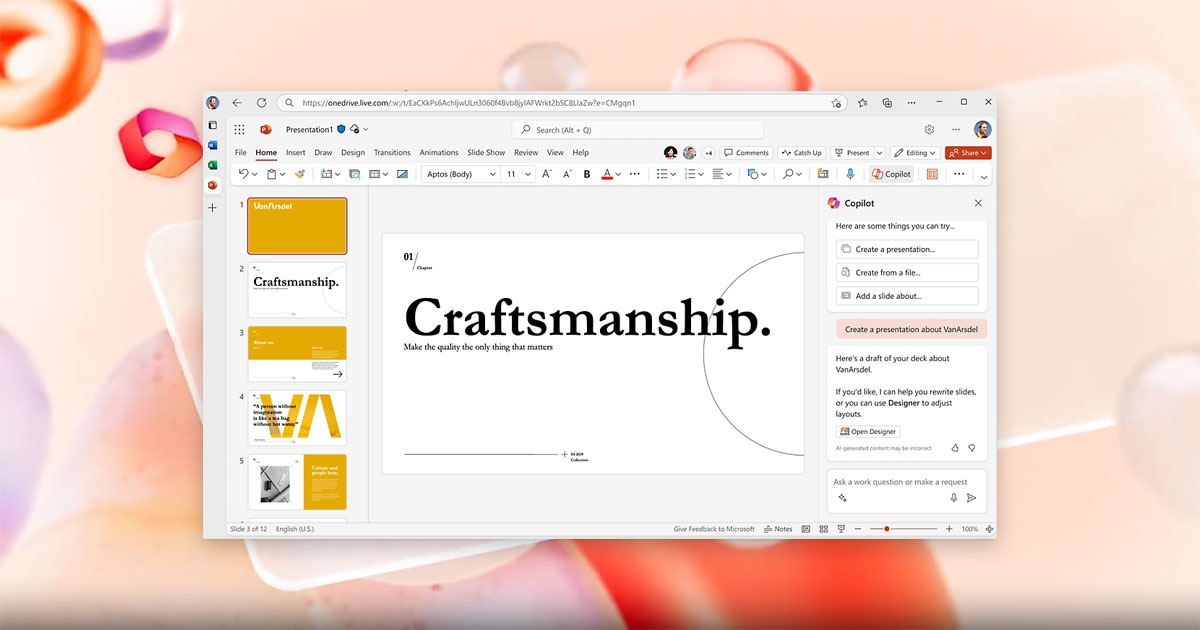
Task: Click in the Search (Alt + Q) box
Action: tap(638, 129)
